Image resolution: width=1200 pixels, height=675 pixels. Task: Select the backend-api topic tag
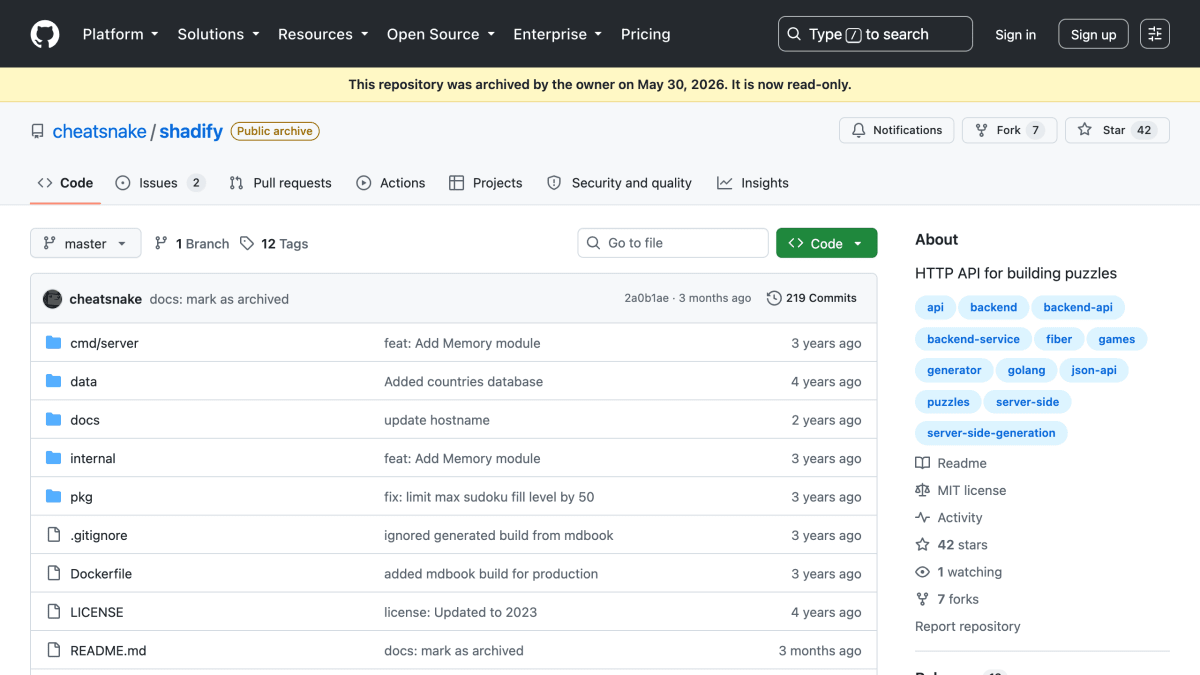(1078, 307)
